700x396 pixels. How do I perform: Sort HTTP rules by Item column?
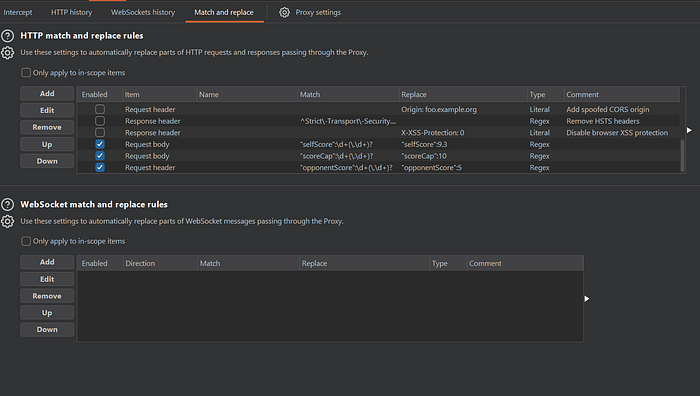[x=159, y=95]
